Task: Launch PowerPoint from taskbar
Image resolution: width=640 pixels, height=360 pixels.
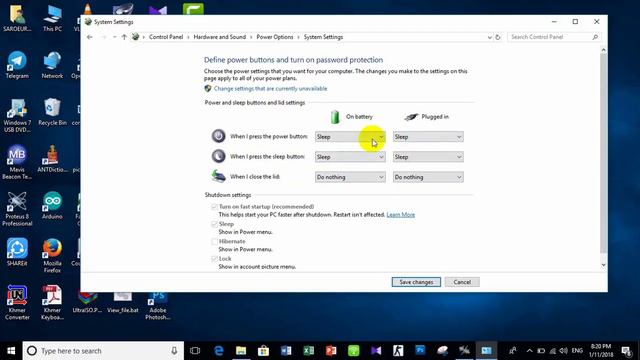Action: pyautogui.click(x=331, y=351)
